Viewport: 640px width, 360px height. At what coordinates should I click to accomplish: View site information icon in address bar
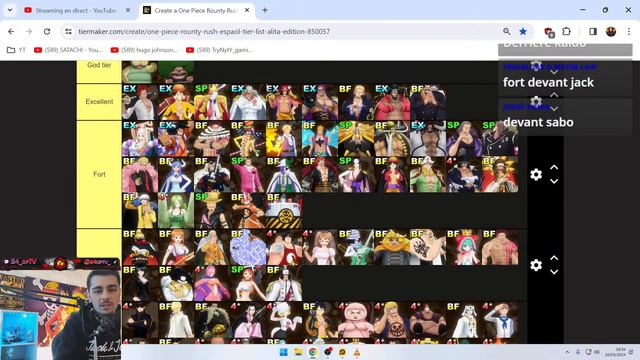[x=68, y=31]
